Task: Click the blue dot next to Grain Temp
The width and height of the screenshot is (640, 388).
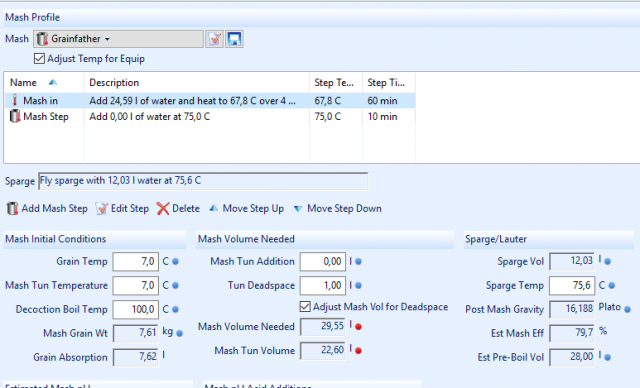Action: [x=176, y=262]
